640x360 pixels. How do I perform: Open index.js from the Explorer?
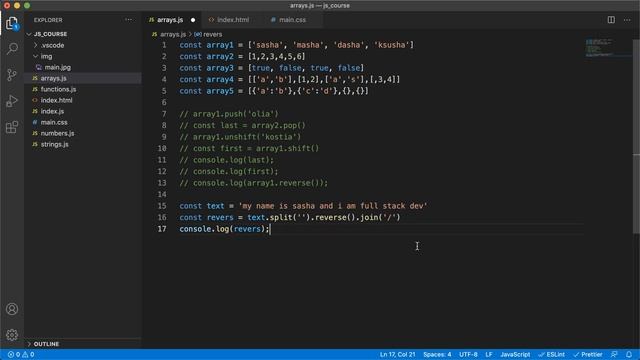[83, 111]
